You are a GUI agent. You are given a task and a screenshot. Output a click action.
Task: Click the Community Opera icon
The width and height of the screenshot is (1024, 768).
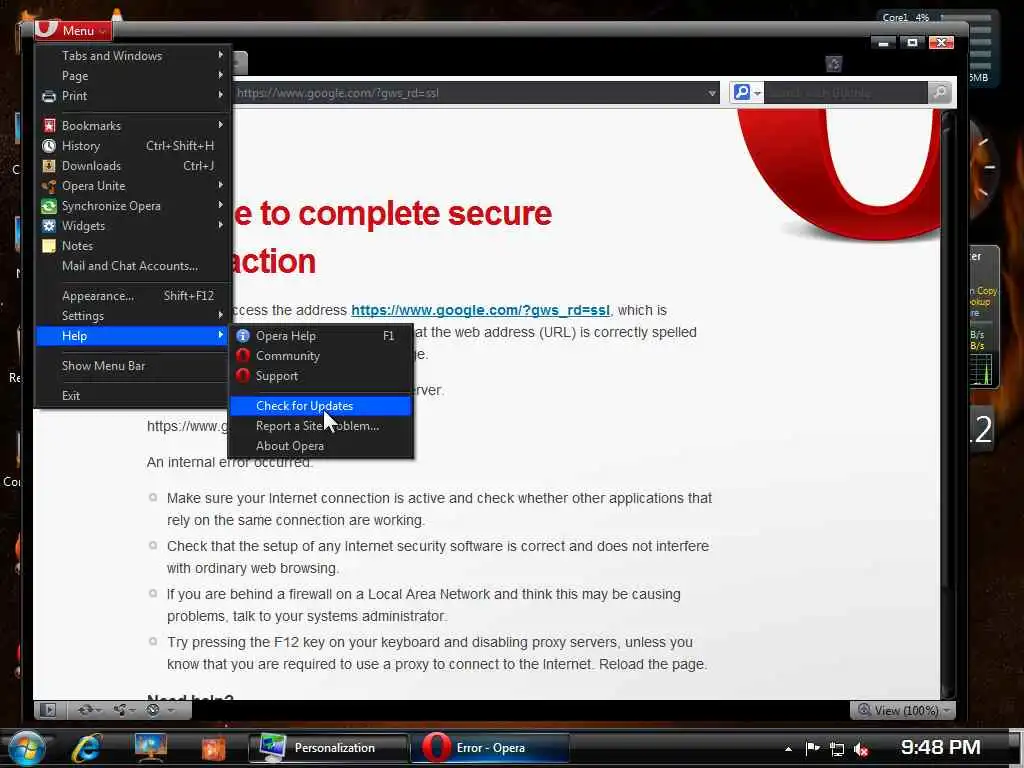point(243,356)
